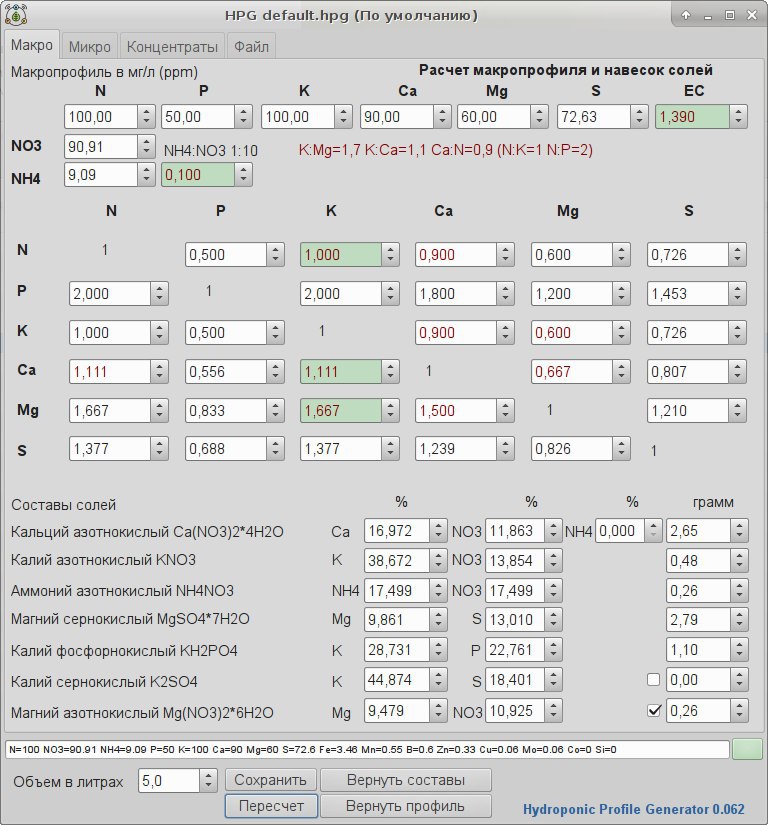Screen dimensions: 768x825
Task: Click the NH4:NO3 1:10 label
Action: click(210, 151)
